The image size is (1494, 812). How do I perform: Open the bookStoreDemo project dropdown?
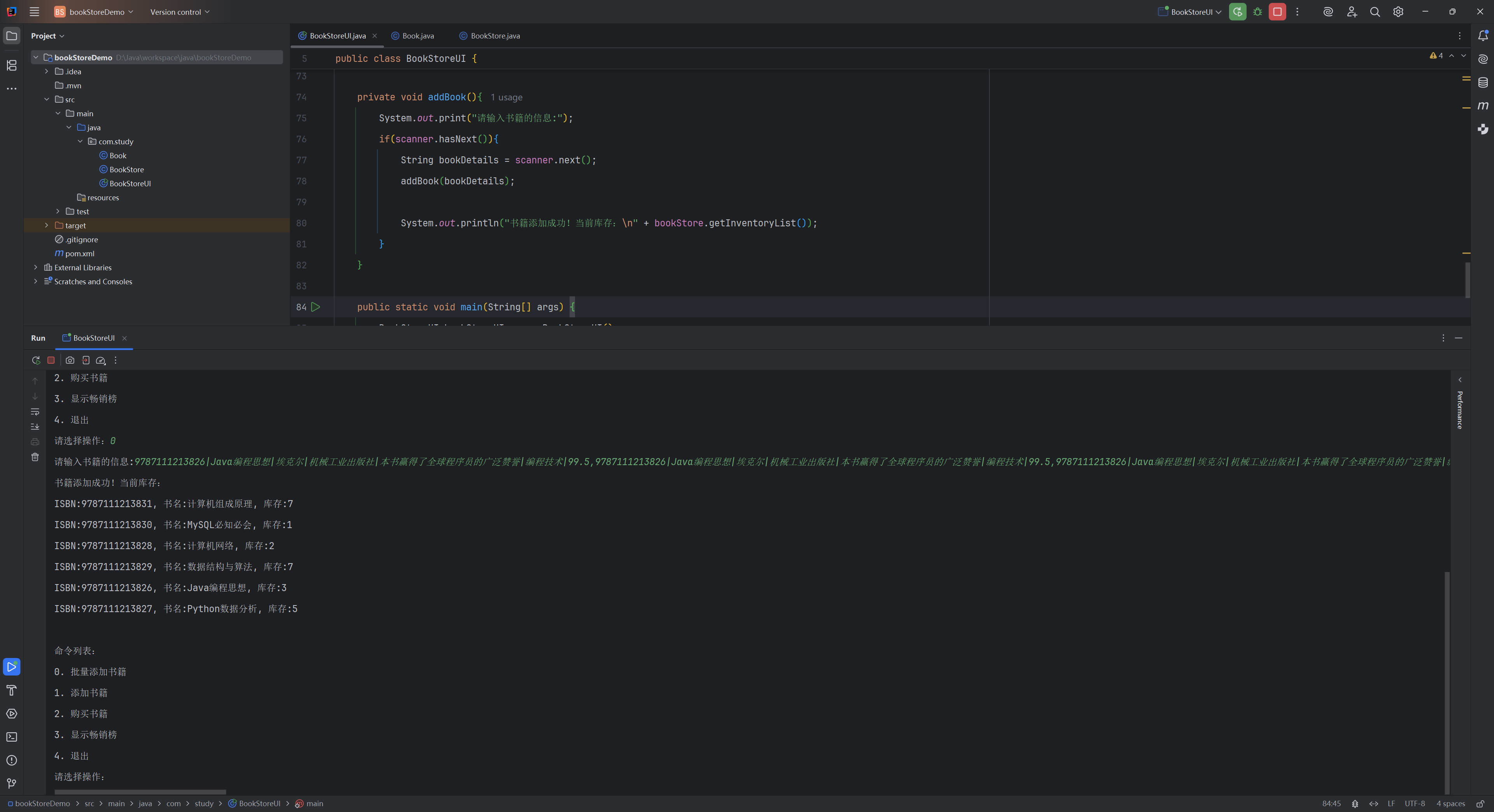pos(94,12)
